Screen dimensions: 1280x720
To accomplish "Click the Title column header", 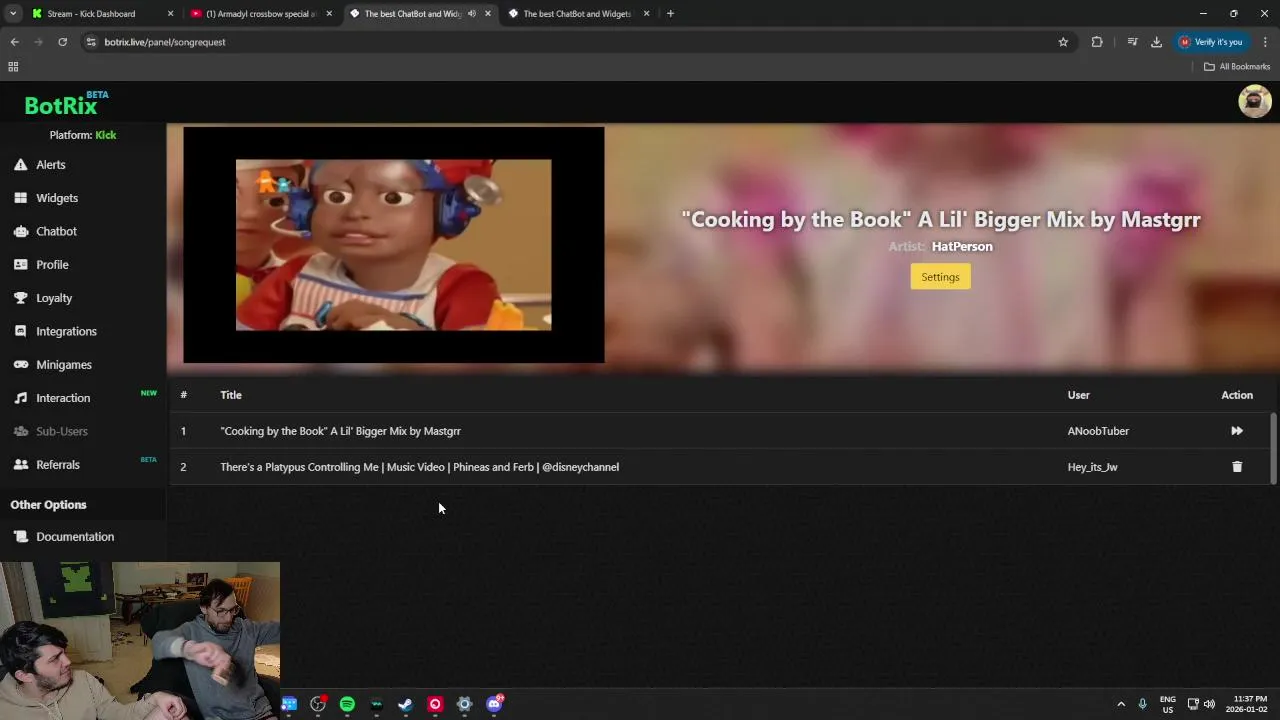I will tap(231, 395).
